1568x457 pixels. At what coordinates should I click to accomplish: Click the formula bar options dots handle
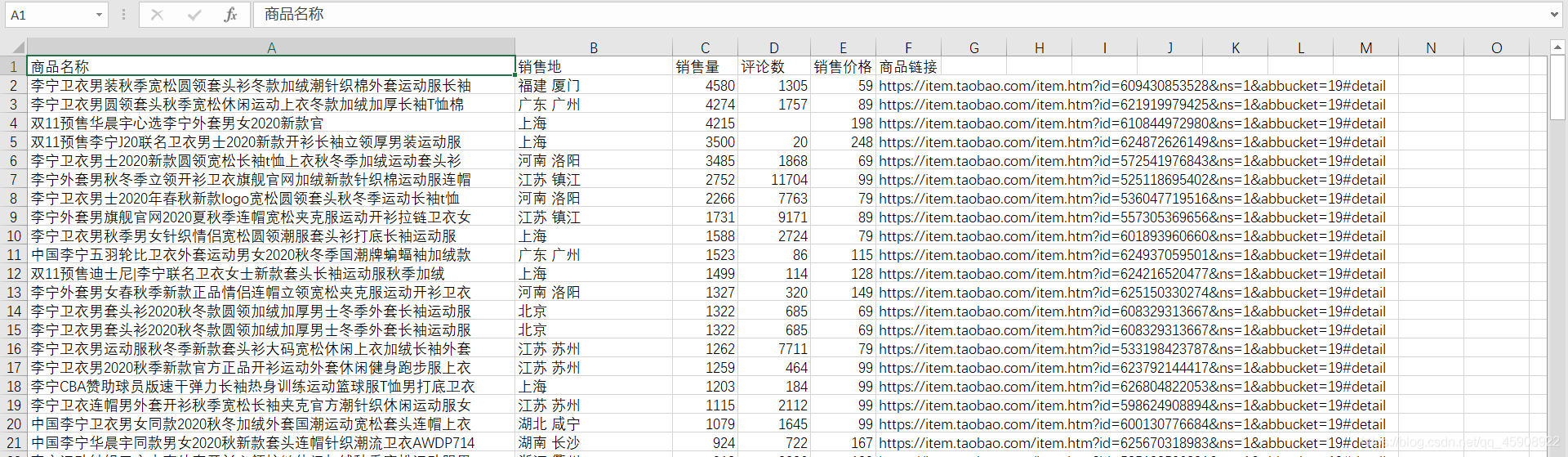point(123,15)
